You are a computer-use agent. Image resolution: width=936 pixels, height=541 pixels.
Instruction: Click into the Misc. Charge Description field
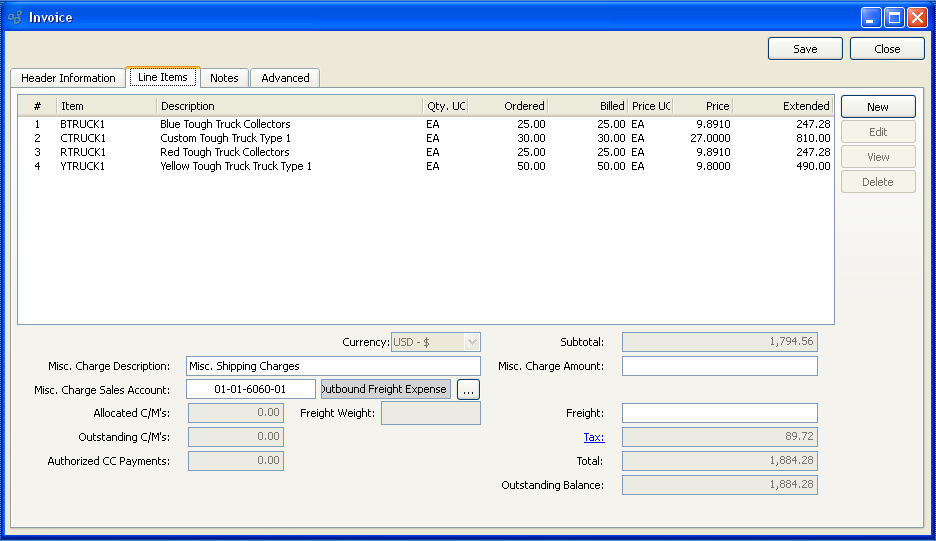point(333,366)
